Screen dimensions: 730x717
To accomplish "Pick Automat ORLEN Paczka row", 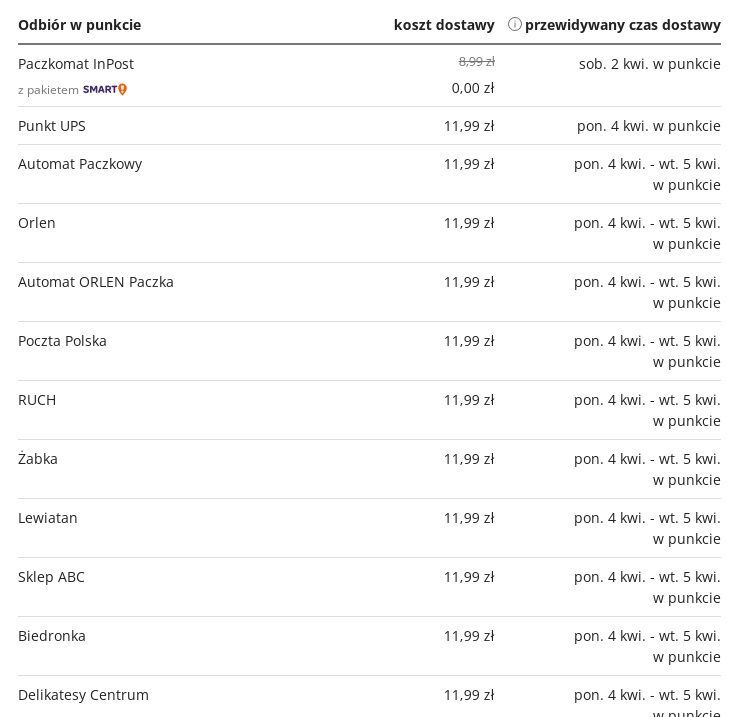I will tap(96, 282).
